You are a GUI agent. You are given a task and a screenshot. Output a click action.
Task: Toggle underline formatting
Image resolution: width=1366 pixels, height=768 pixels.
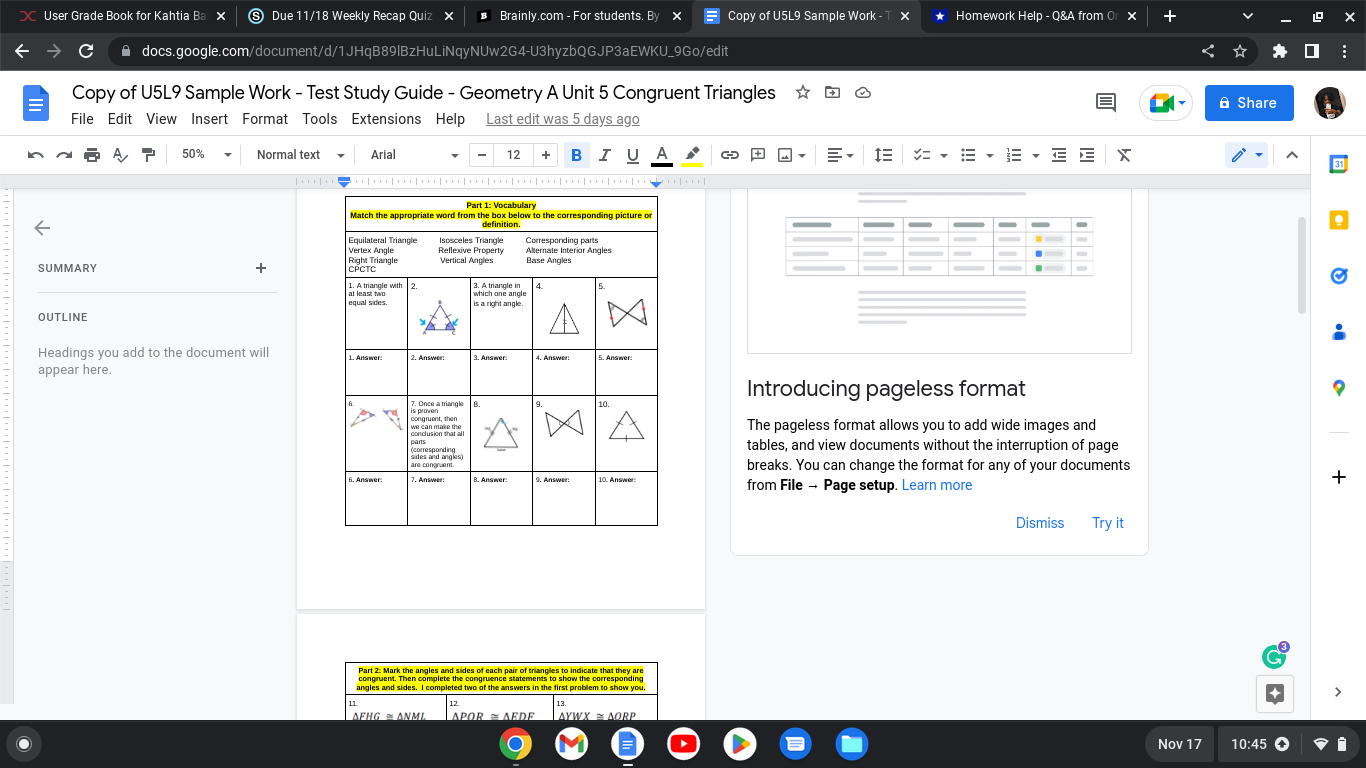pyautogui.click(x=632, y=154)
